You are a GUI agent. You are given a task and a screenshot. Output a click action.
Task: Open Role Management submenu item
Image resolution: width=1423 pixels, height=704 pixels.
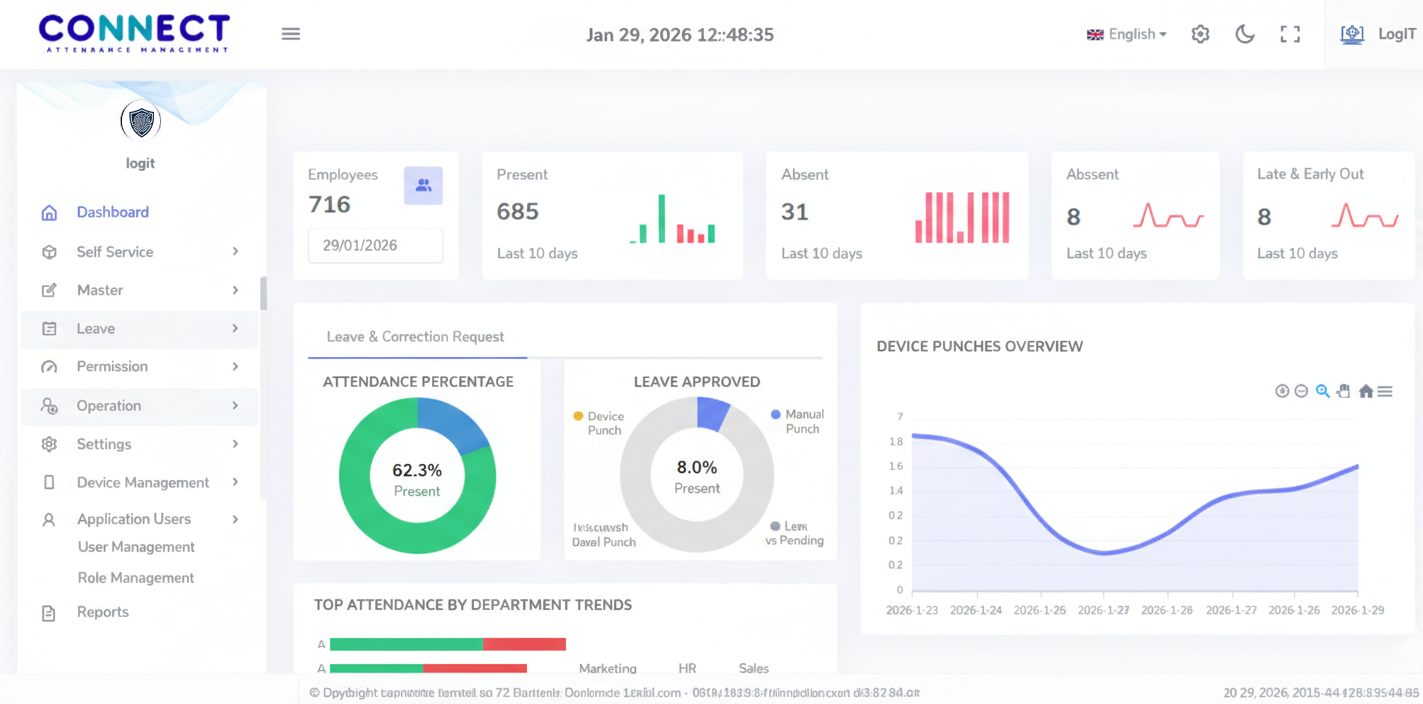pyautogui.click(x=136, y=578)
